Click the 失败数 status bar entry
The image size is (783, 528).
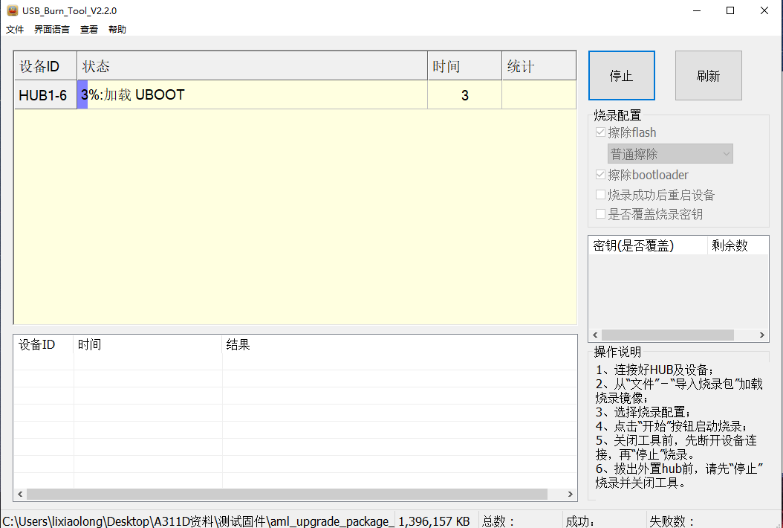click(x=672, y=522)
